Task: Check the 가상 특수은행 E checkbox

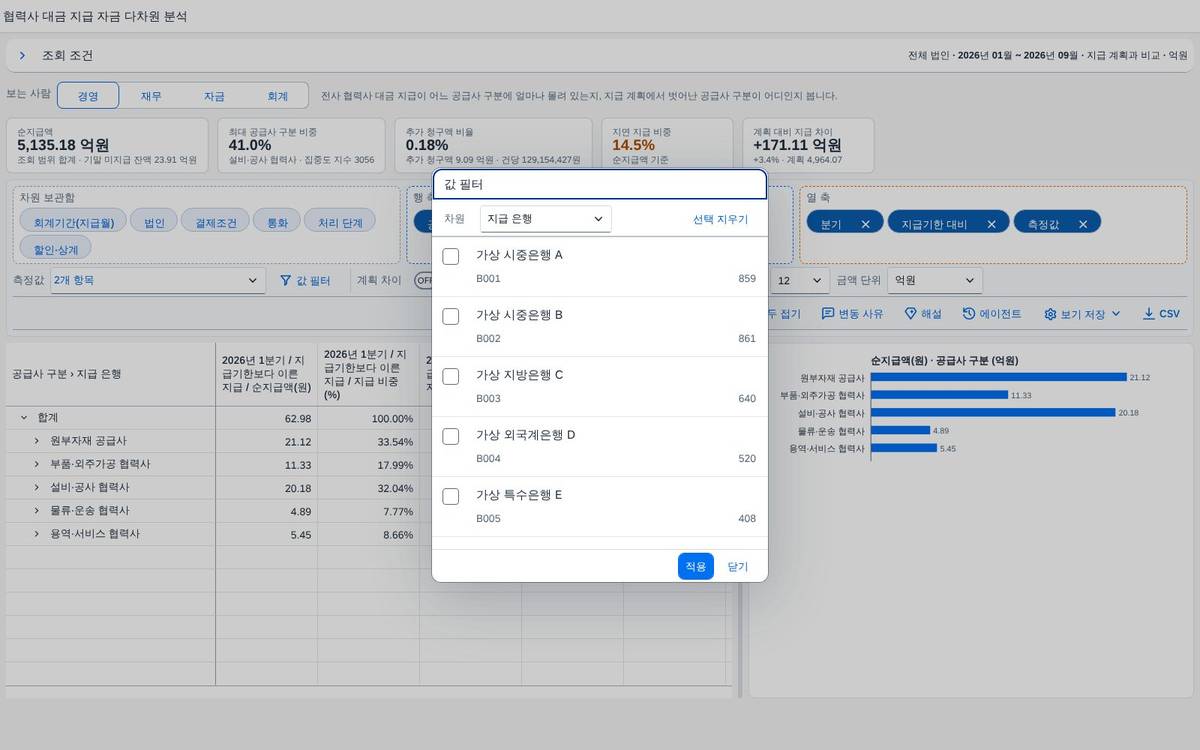Action: coord(451,497)
